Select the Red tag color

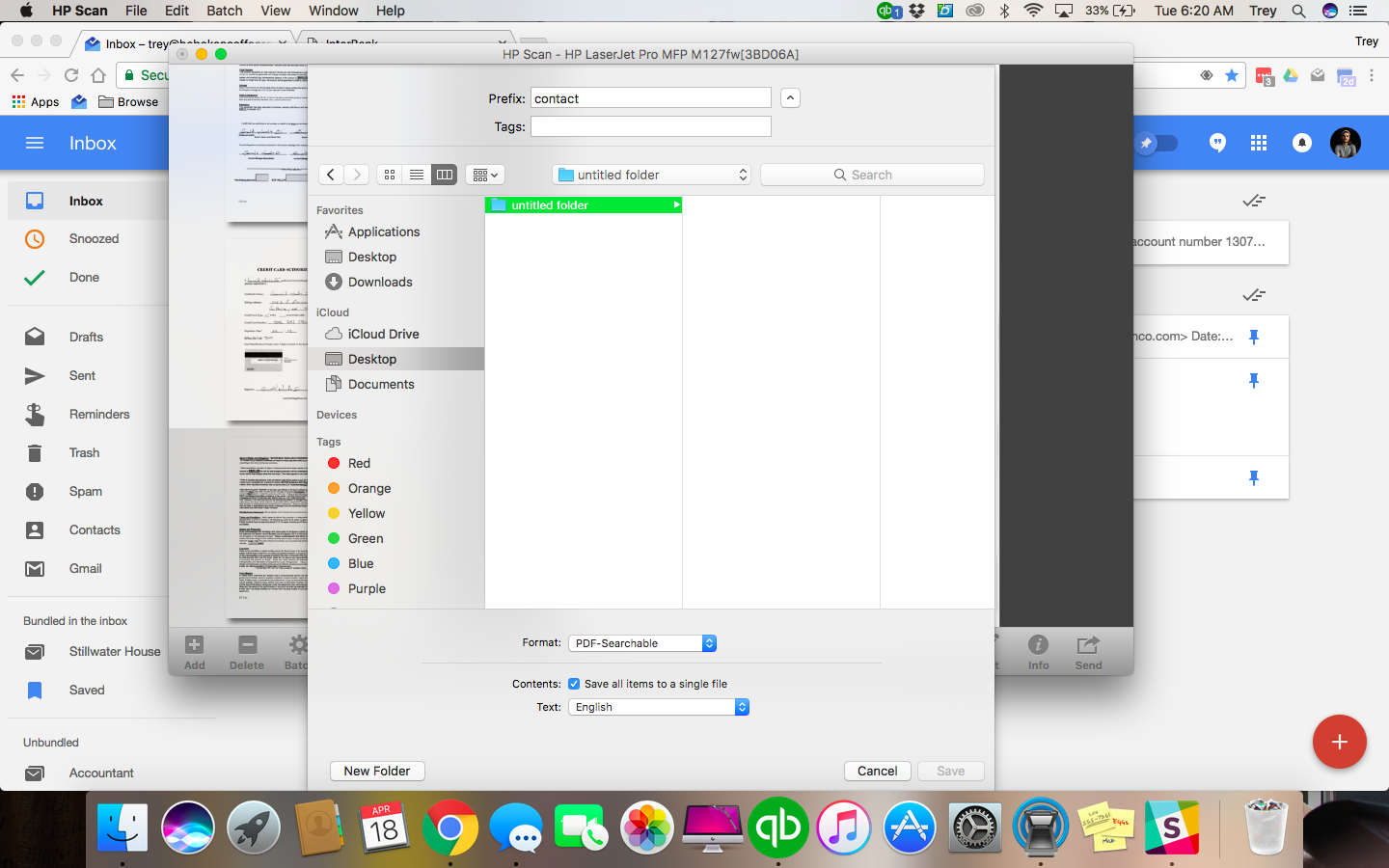[358, 463]
